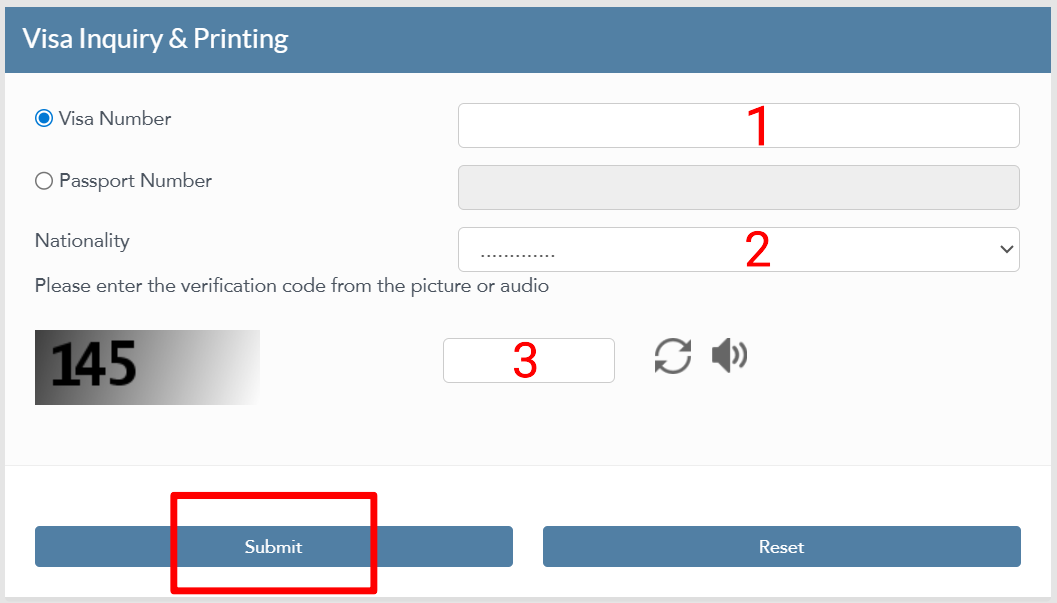
Task: Click the red number 2 marker
Action: click(758, 250)
